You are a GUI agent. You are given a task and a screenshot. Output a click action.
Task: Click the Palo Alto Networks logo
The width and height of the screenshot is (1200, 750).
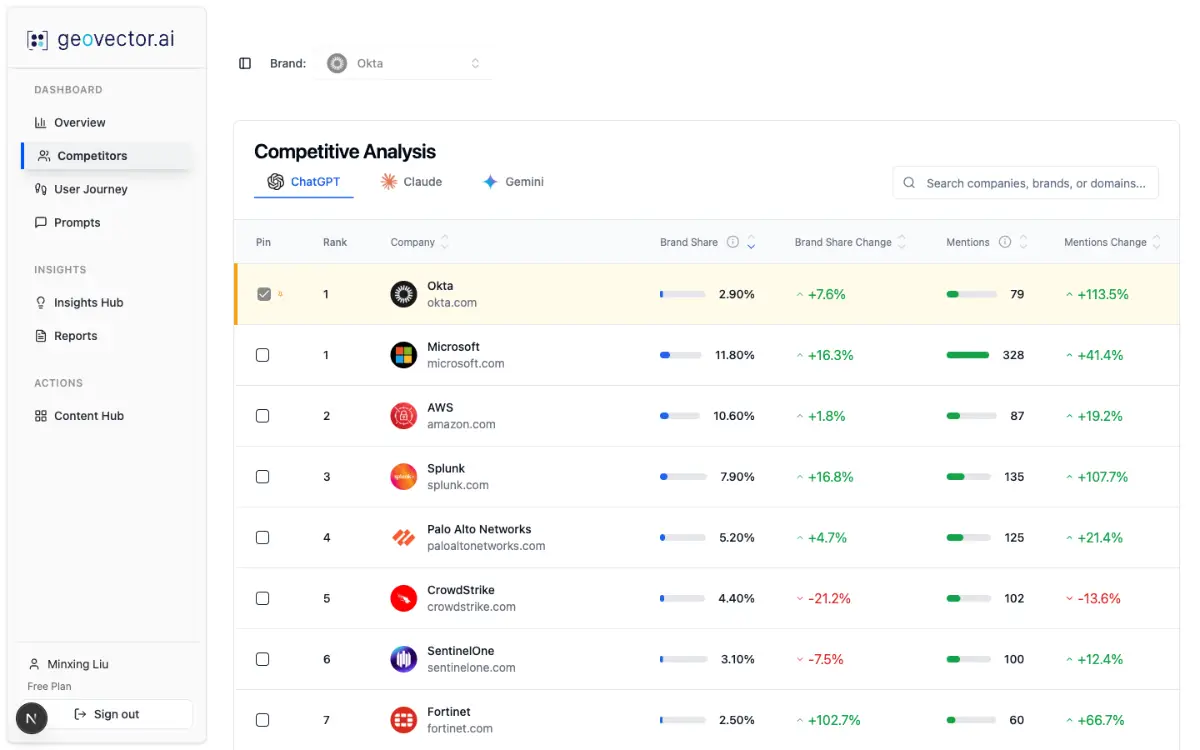403,538
